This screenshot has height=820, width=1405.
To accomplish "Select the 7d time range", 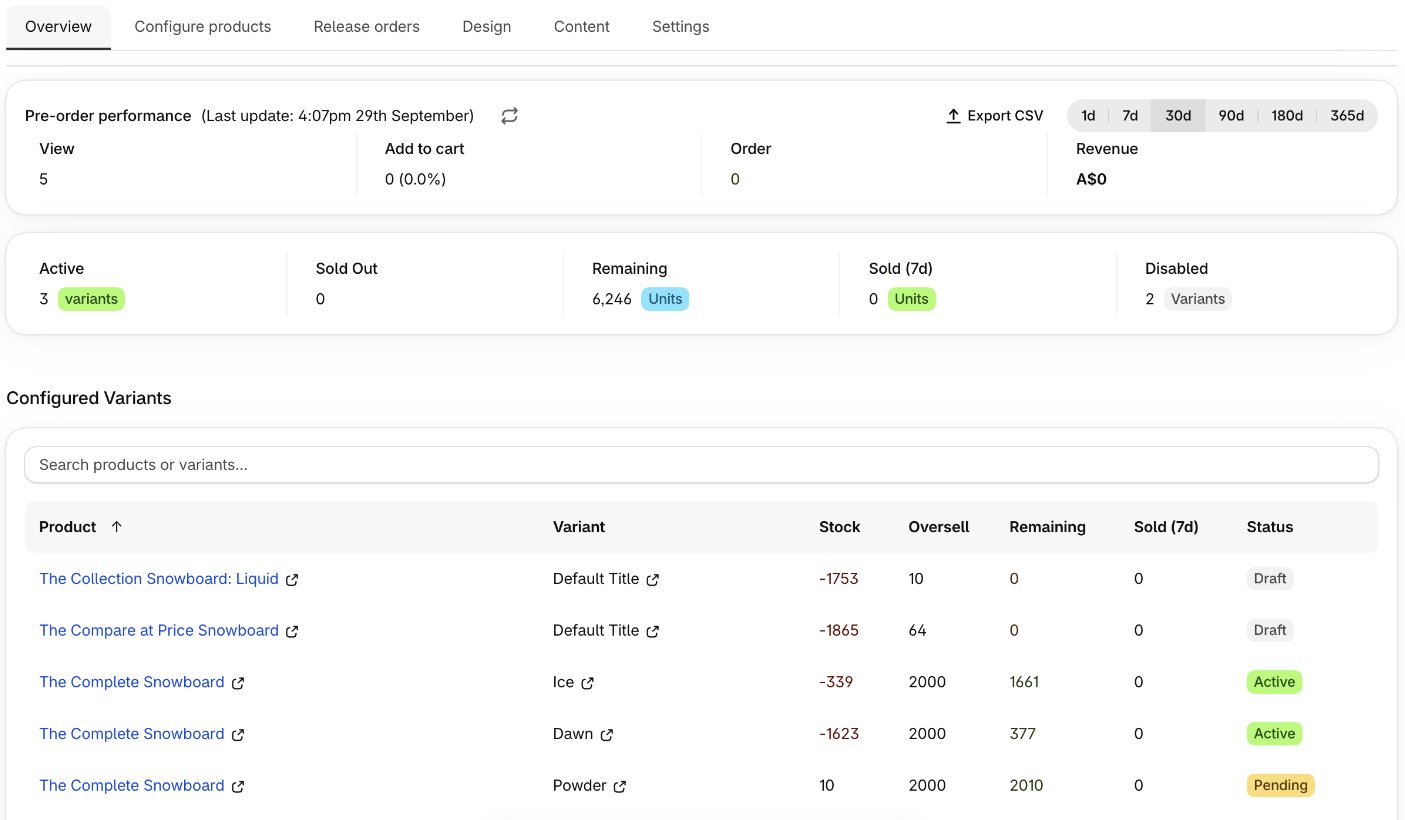I will [x=1130, y=116].
